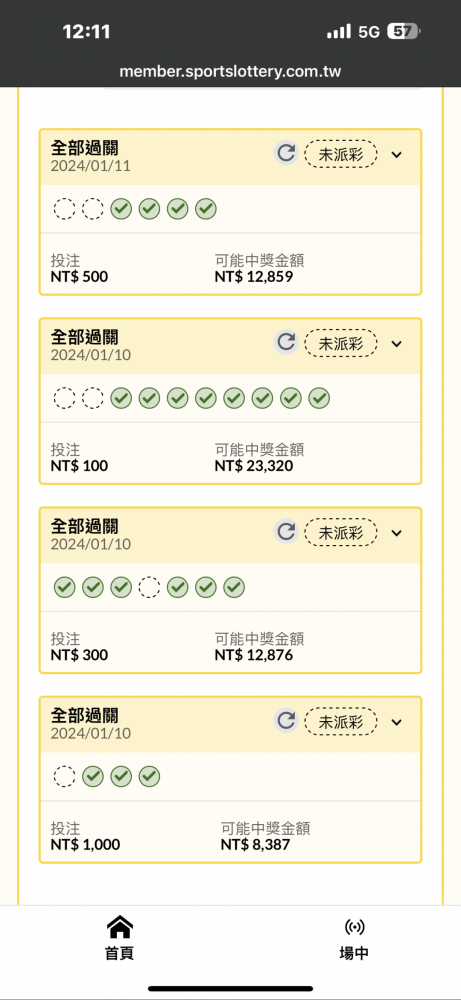Image resolution: width=461 pixels, height=1000 pixels.
Task: Tap the 場中 live broadcast icon
Action: tap(354, 927)
